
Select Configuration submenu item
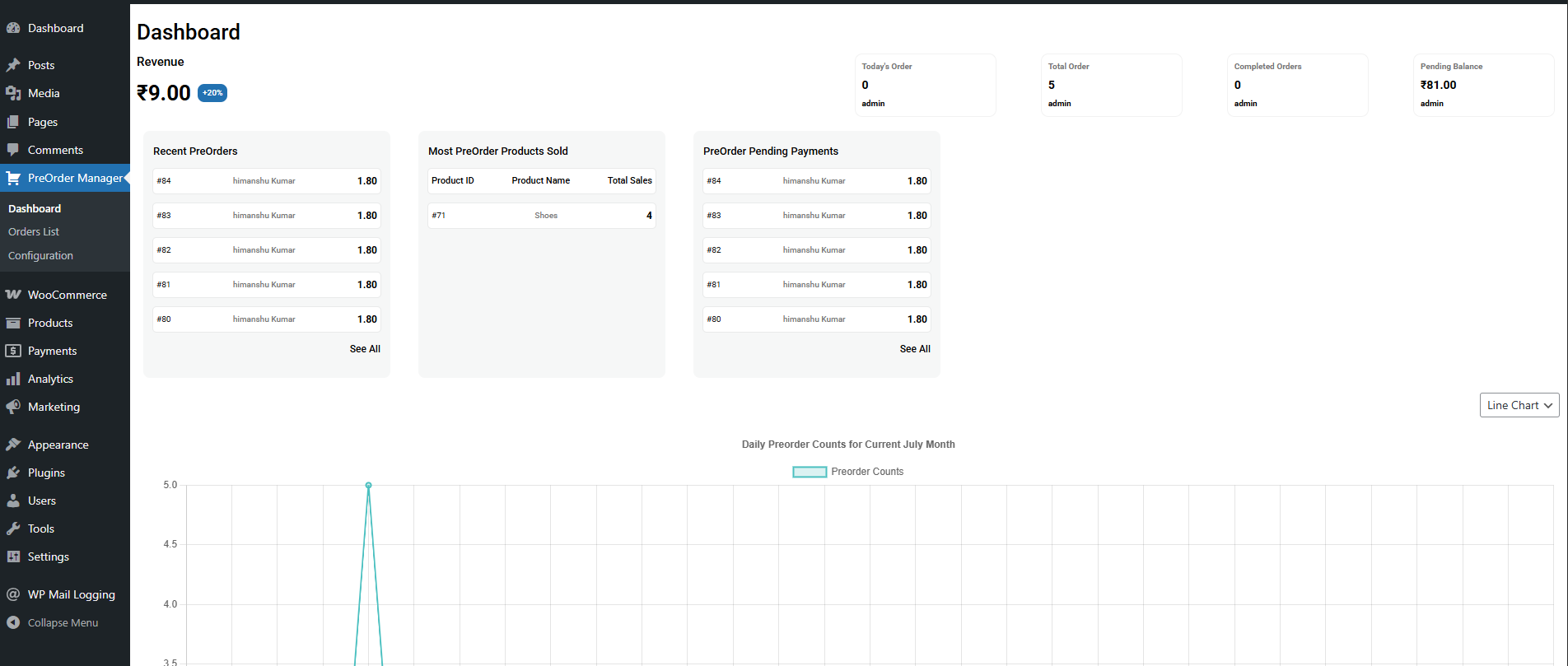(40, 256)
